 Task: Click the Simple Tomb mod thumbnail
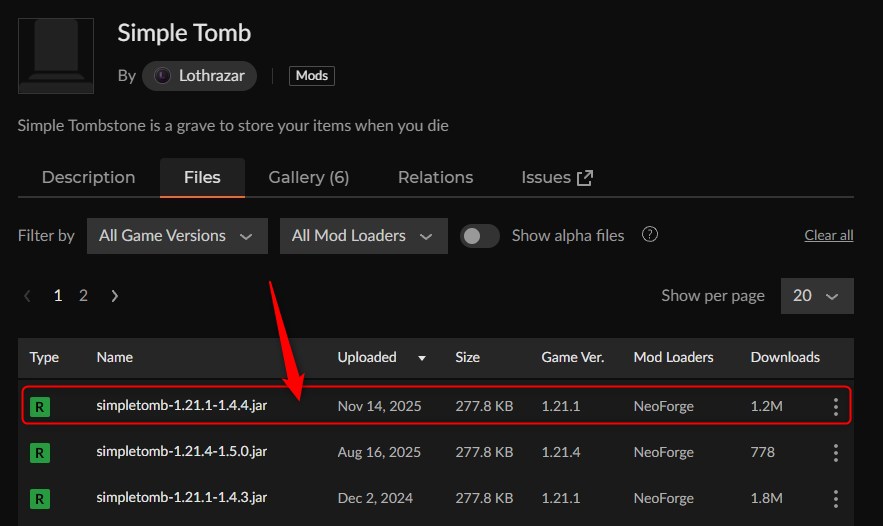(56, 55)
